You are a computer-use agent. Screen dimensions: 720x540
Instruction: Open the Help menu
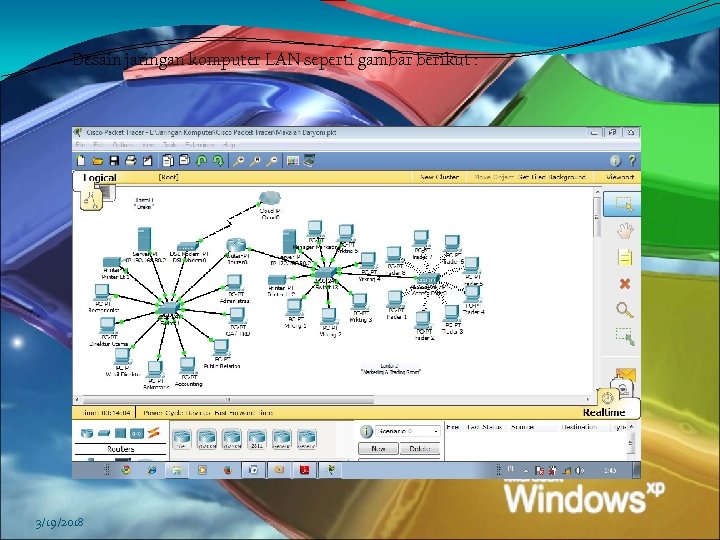(229, 145)
